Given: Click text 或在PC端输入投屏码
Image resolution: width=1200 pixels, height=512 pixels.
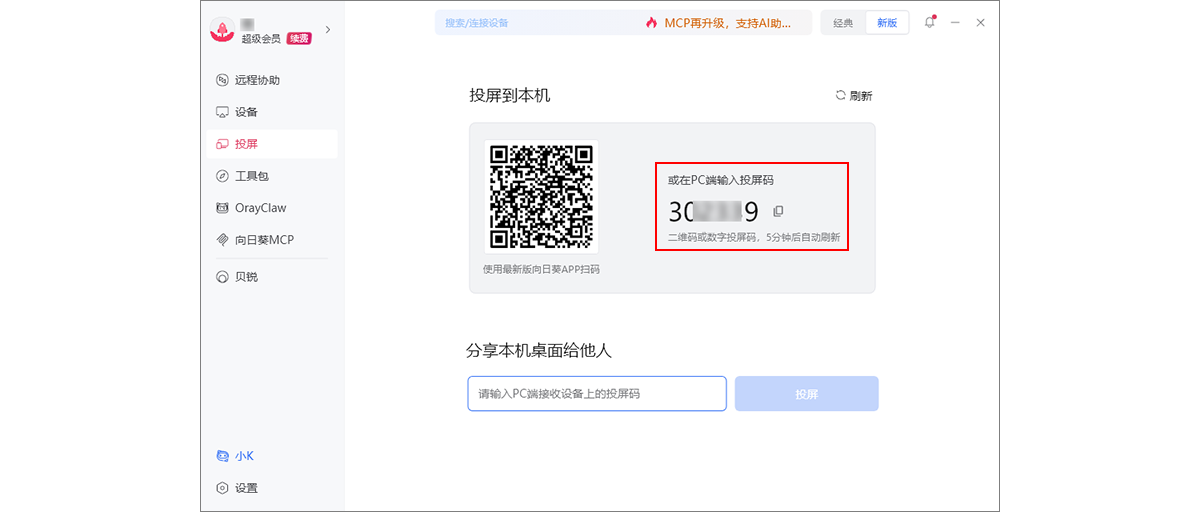Looking at the screenshot, I should 721,180.
